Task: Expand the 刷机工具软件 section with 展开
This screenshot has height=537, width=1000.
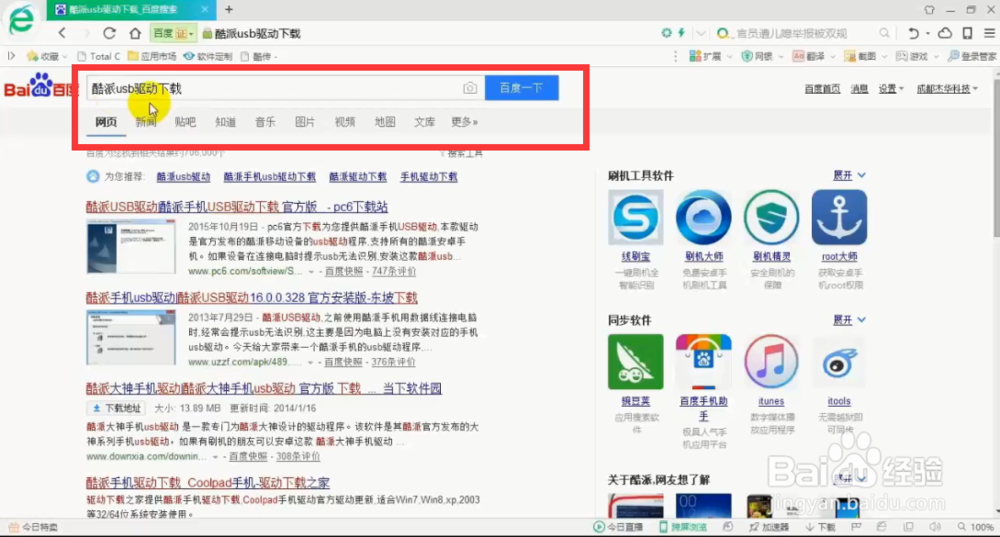Action: [x=849, y=175]
